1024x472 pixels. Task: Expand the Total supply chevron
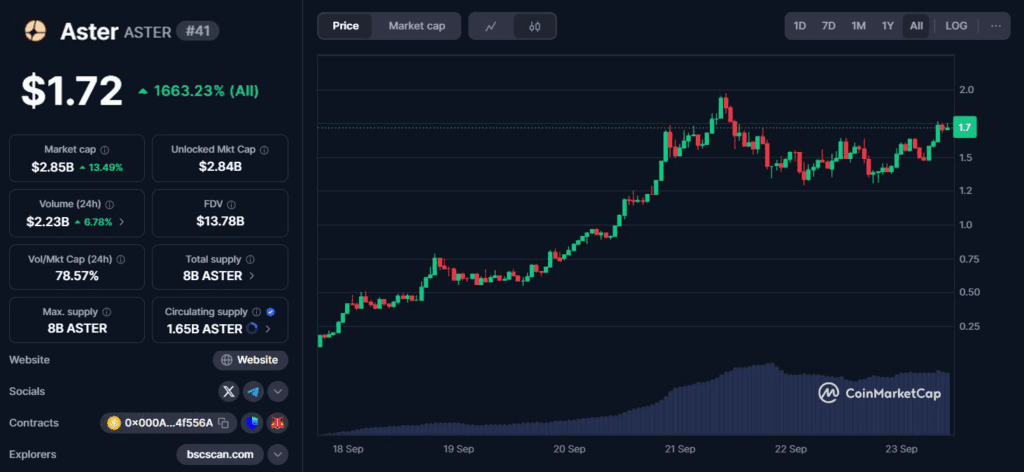pyautogui.click(x=252, y=275)
